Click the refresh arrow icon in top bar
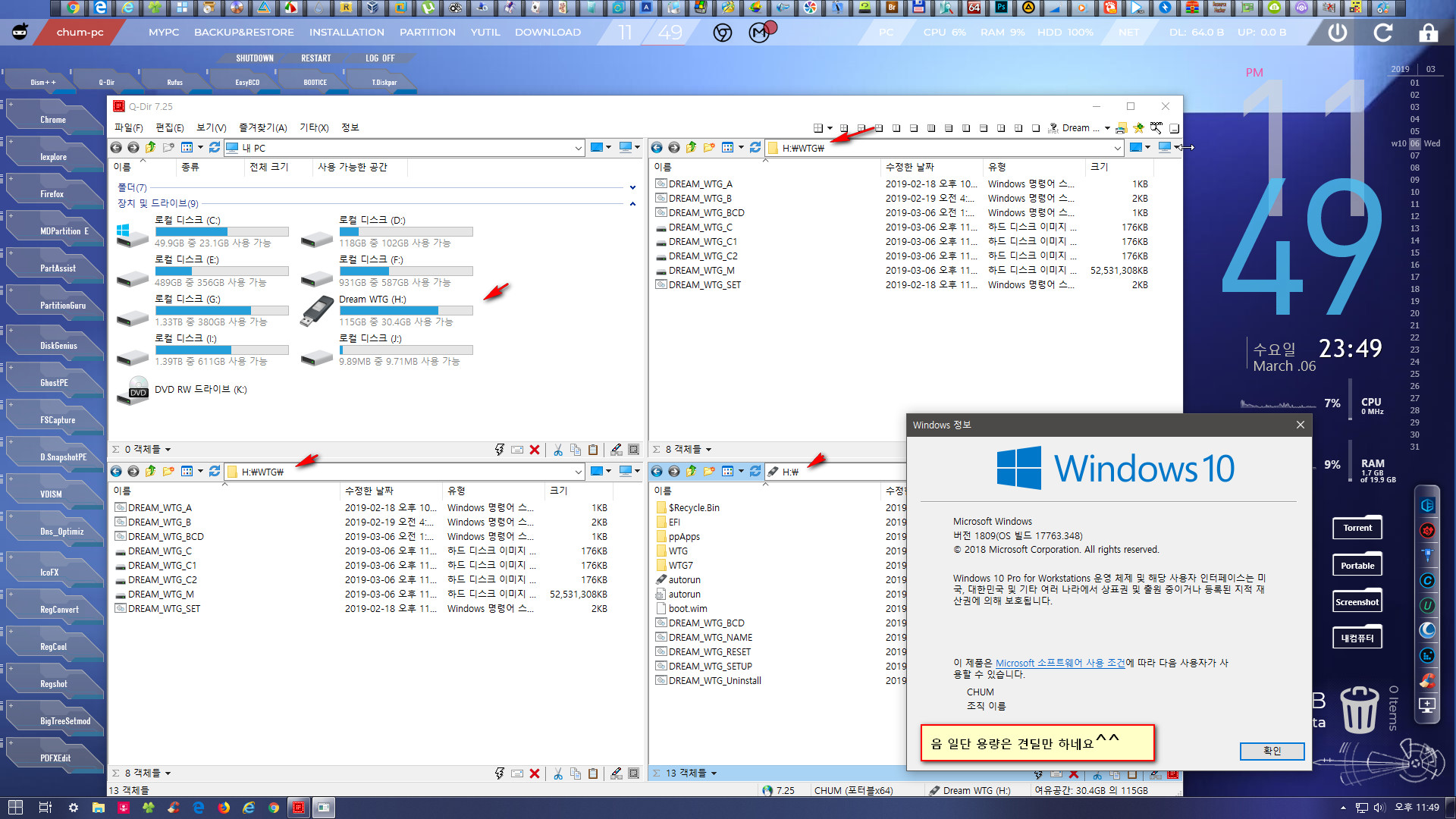Viewport: 1456px width, 819px height. tap(1383, 33)
